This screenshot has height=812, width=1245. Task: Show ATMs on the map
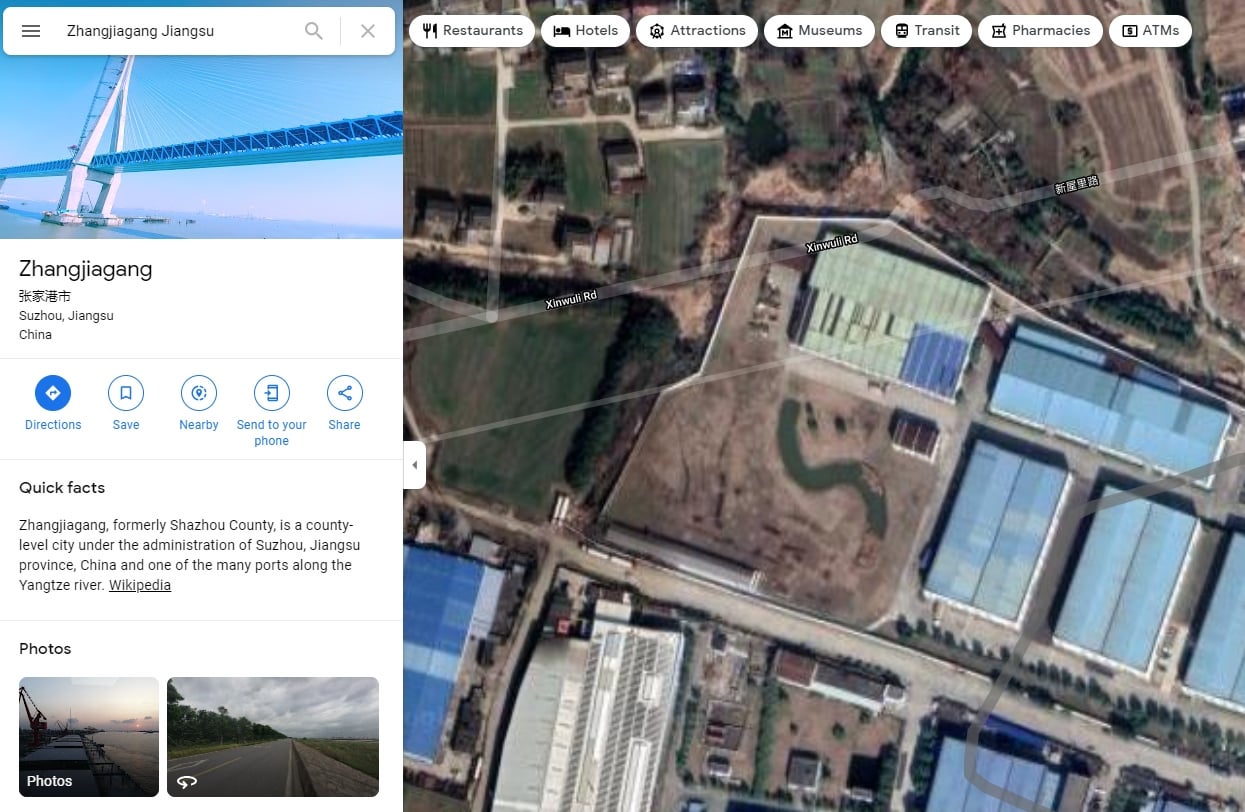pos(1150,31)
